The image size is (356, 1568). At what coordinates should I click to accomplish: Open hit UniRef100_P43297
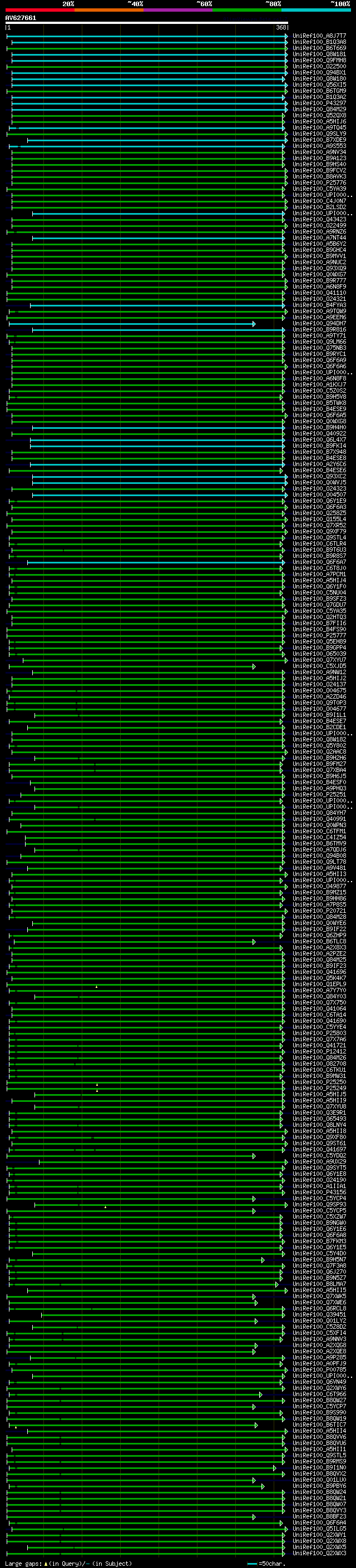coord(319,103)
